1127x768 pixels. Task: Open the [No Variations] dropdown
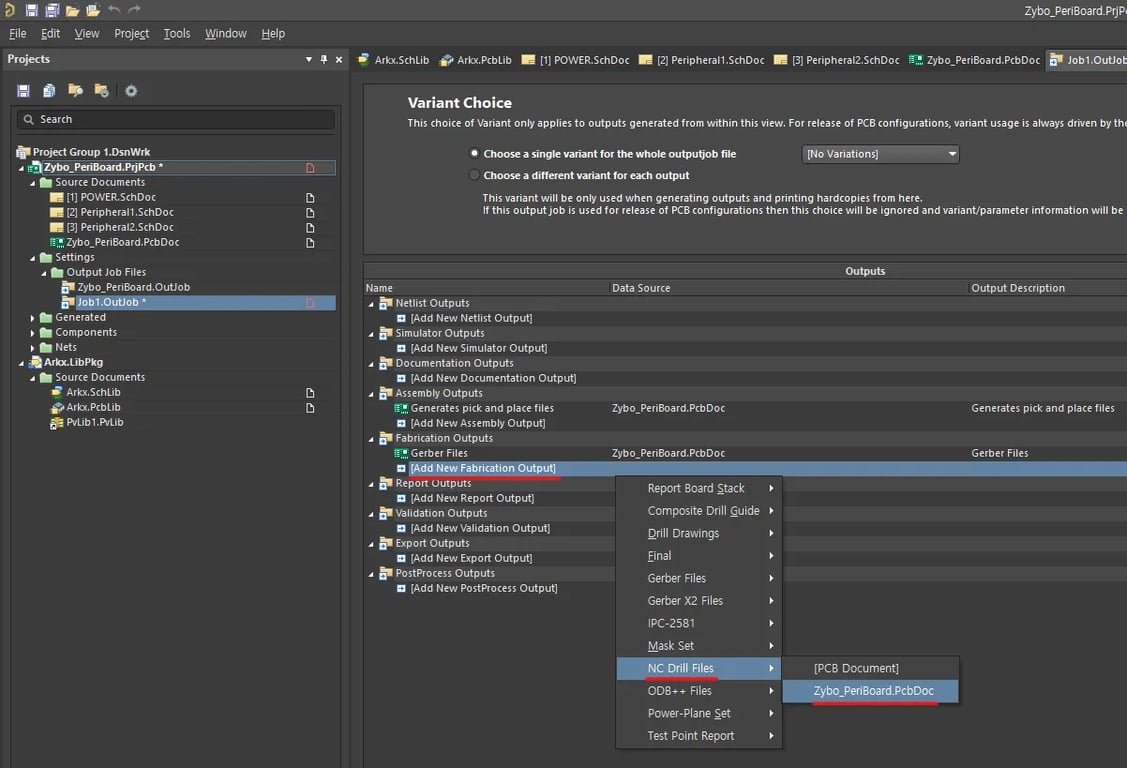(880, 154)
